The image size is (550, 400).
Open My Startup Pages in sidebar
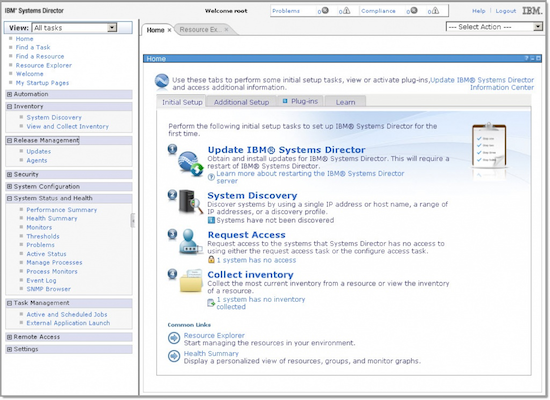tap(42, 83)
